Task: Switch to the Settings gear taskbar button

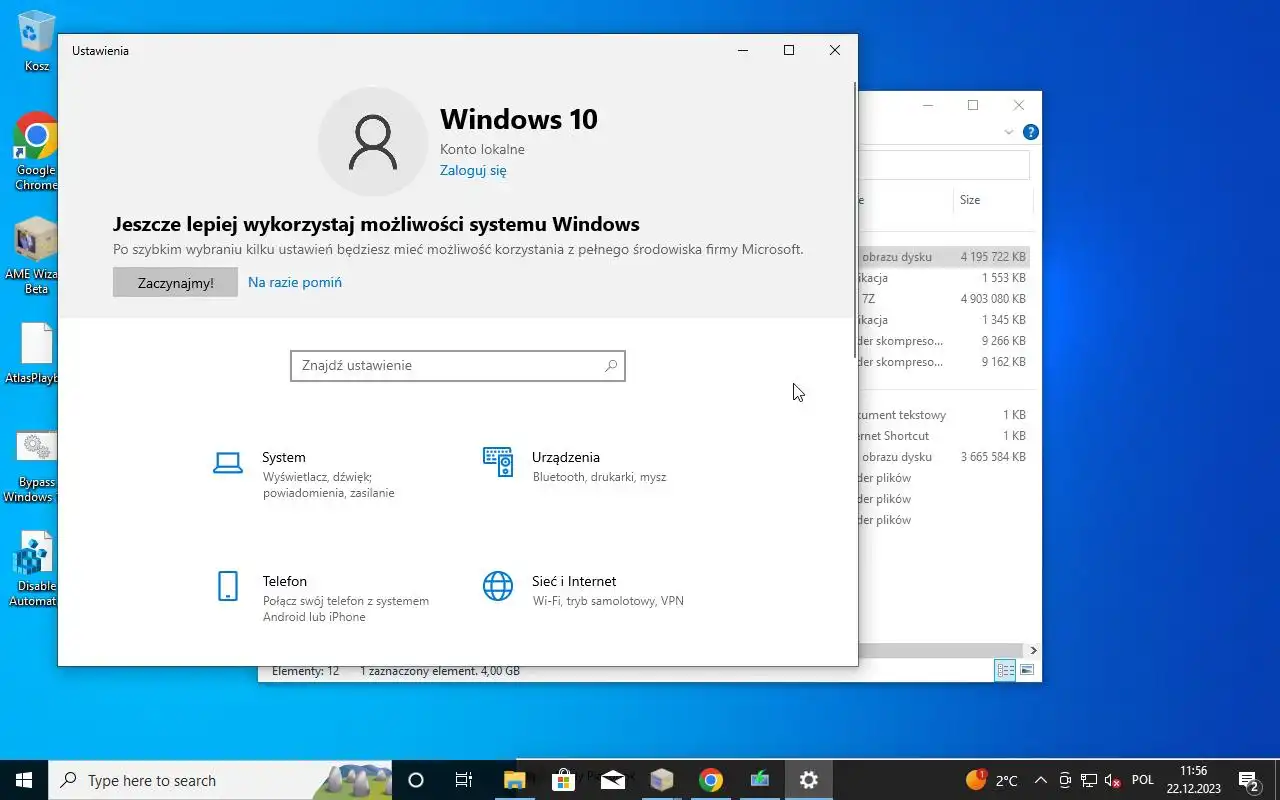Action: [x=809, y=780]
